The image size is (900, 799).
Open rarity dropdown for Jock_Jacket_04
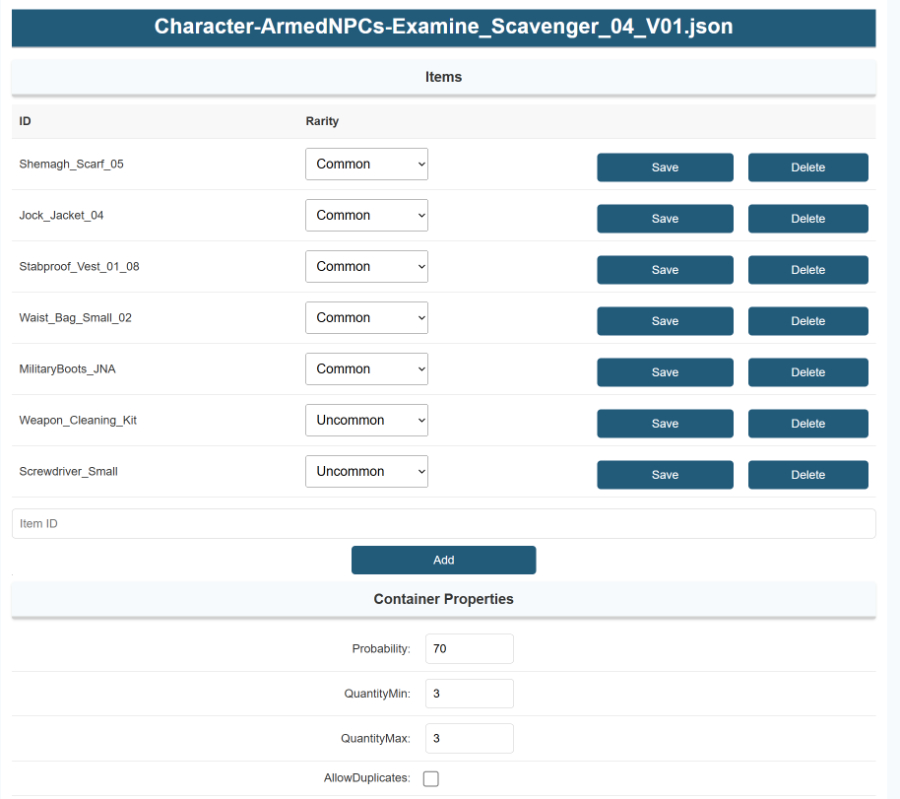pos(366,216)
